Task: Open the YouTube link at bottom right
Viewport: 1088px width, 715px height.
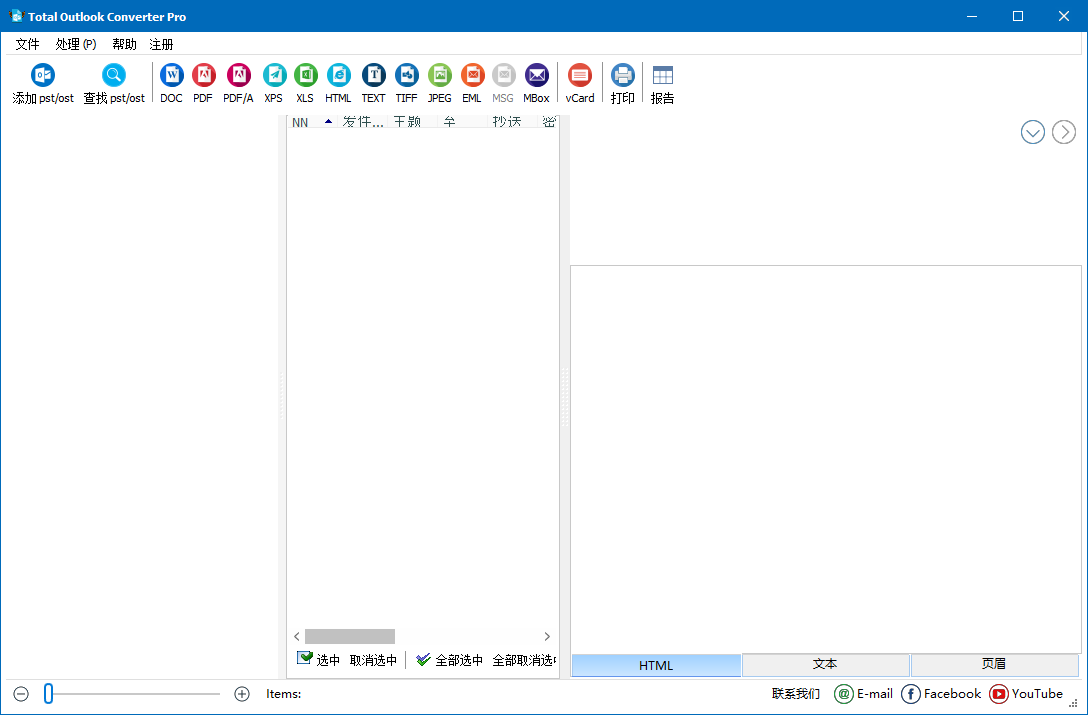Action: point(1026,693)
